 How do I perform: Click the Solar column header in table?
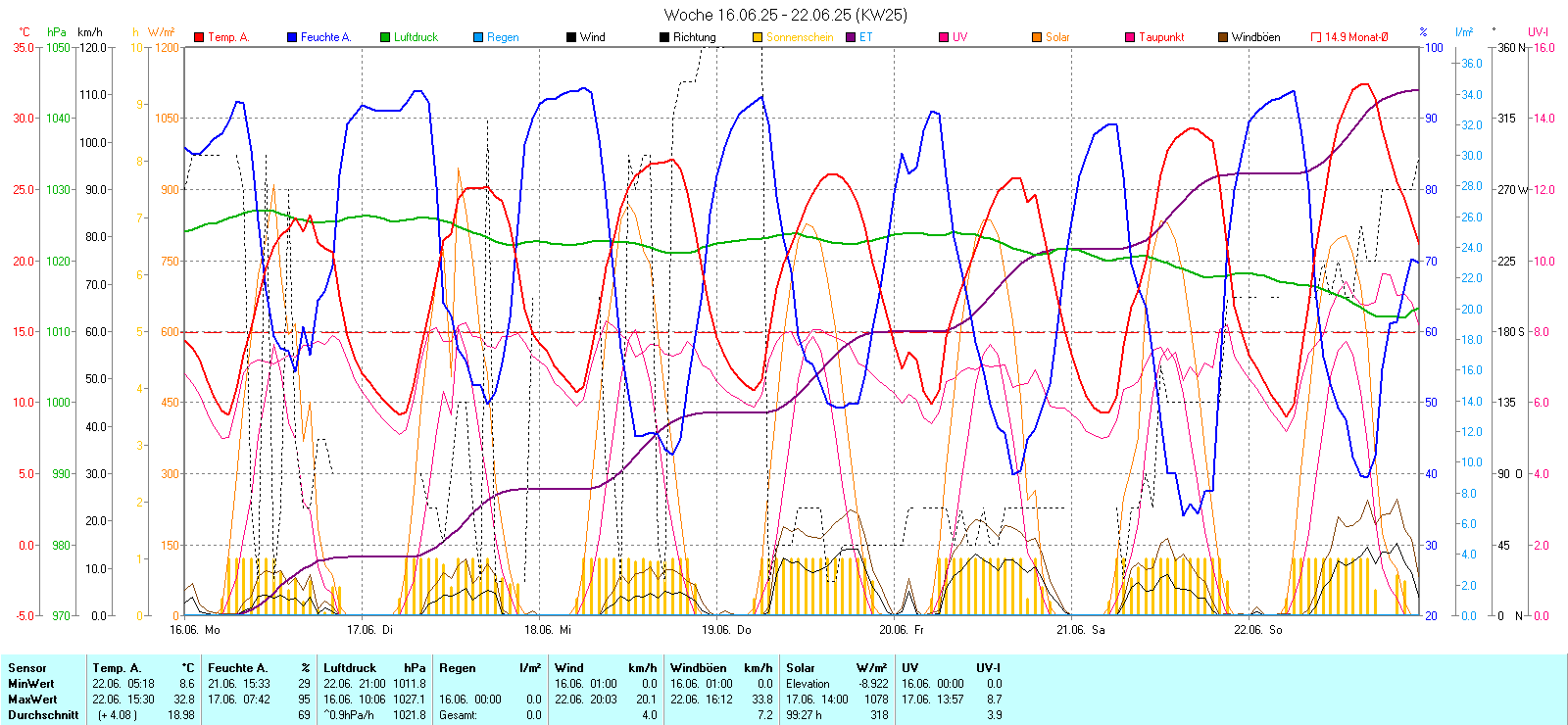click(x=801, y=668)
